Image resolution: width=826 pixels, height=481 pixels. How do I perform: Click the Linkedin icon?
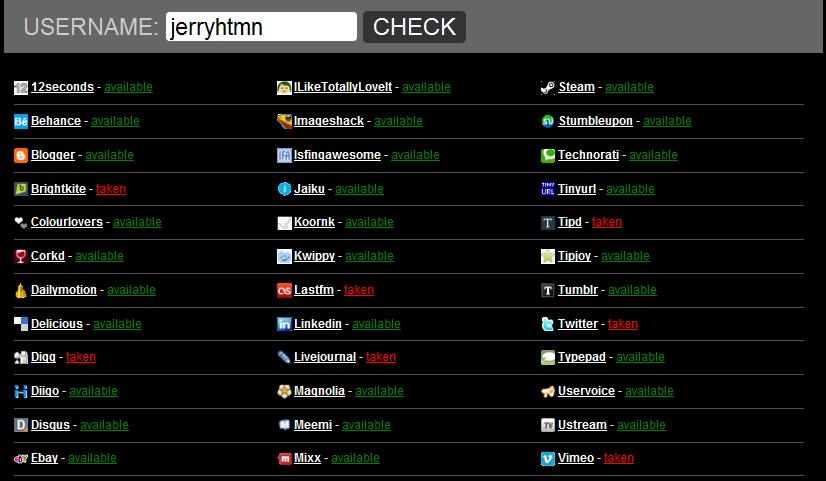tap(284, 324)
